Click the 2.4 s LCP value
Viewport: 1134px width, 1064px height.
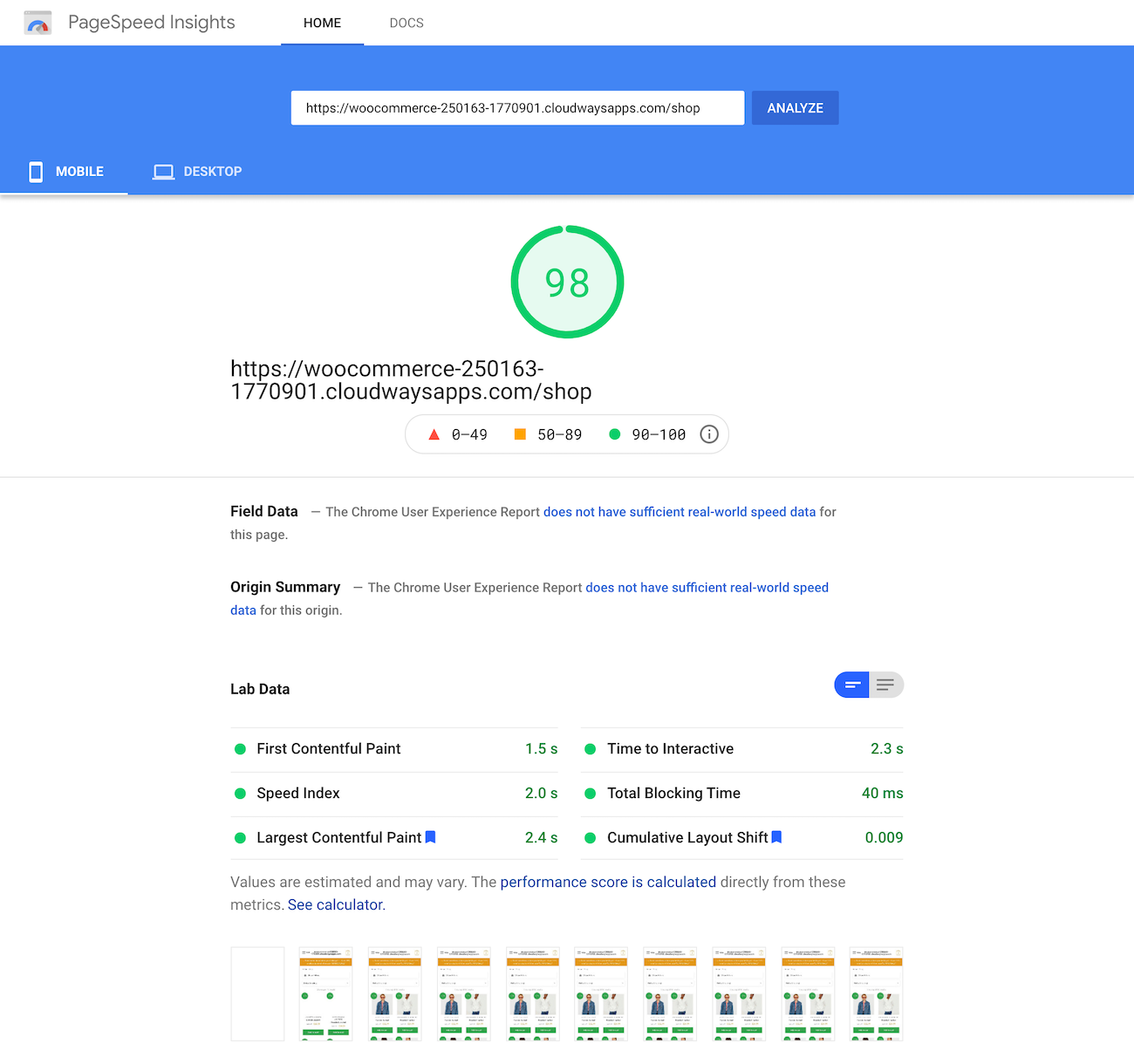point(541,838)
